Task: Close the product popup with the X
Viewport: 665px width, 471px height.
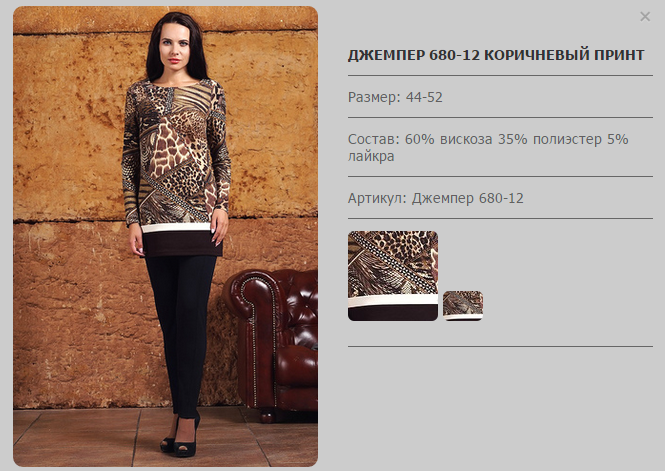Action: coord(645,17)
